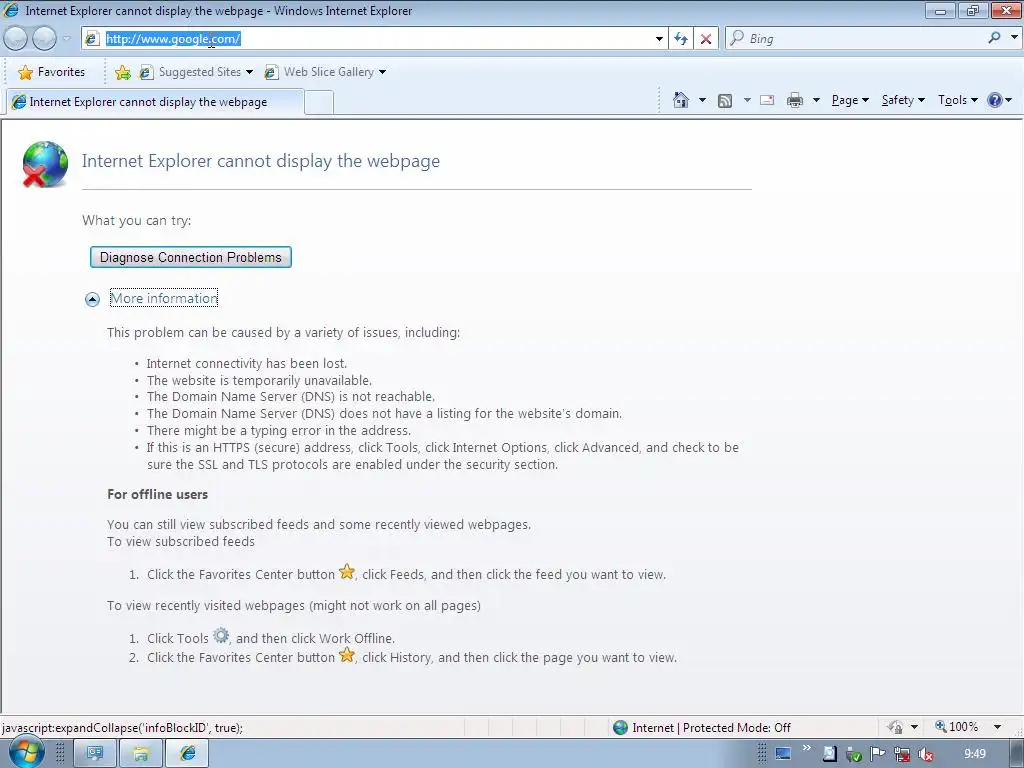Open Suggested Sites in the favorites bar
Image resolution: width=1024 pixels, height=768 pixels.
coord(190,72)
